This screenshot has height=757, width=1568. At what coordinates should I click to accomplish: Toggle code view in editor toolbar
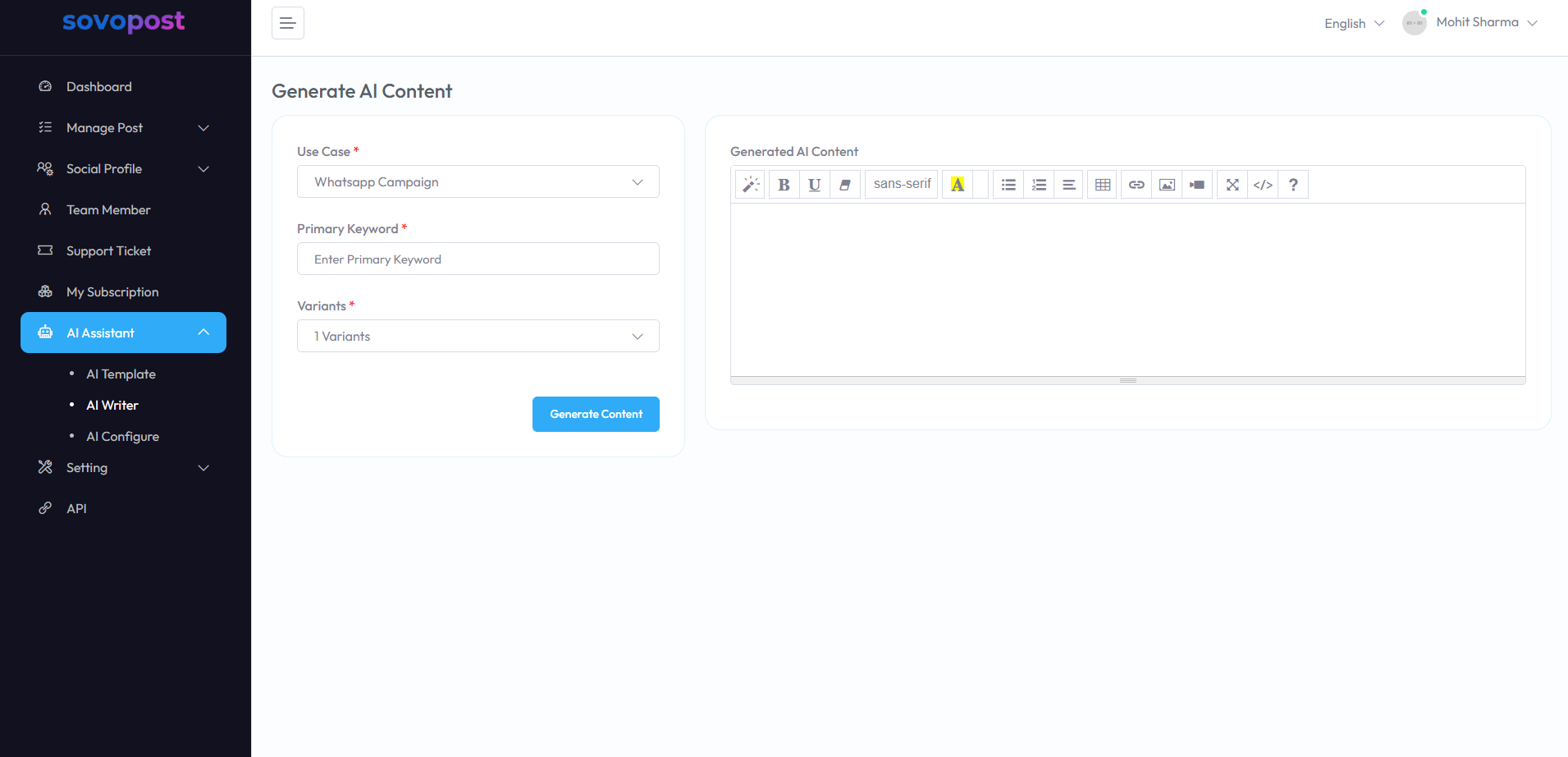click(1263, 185)
